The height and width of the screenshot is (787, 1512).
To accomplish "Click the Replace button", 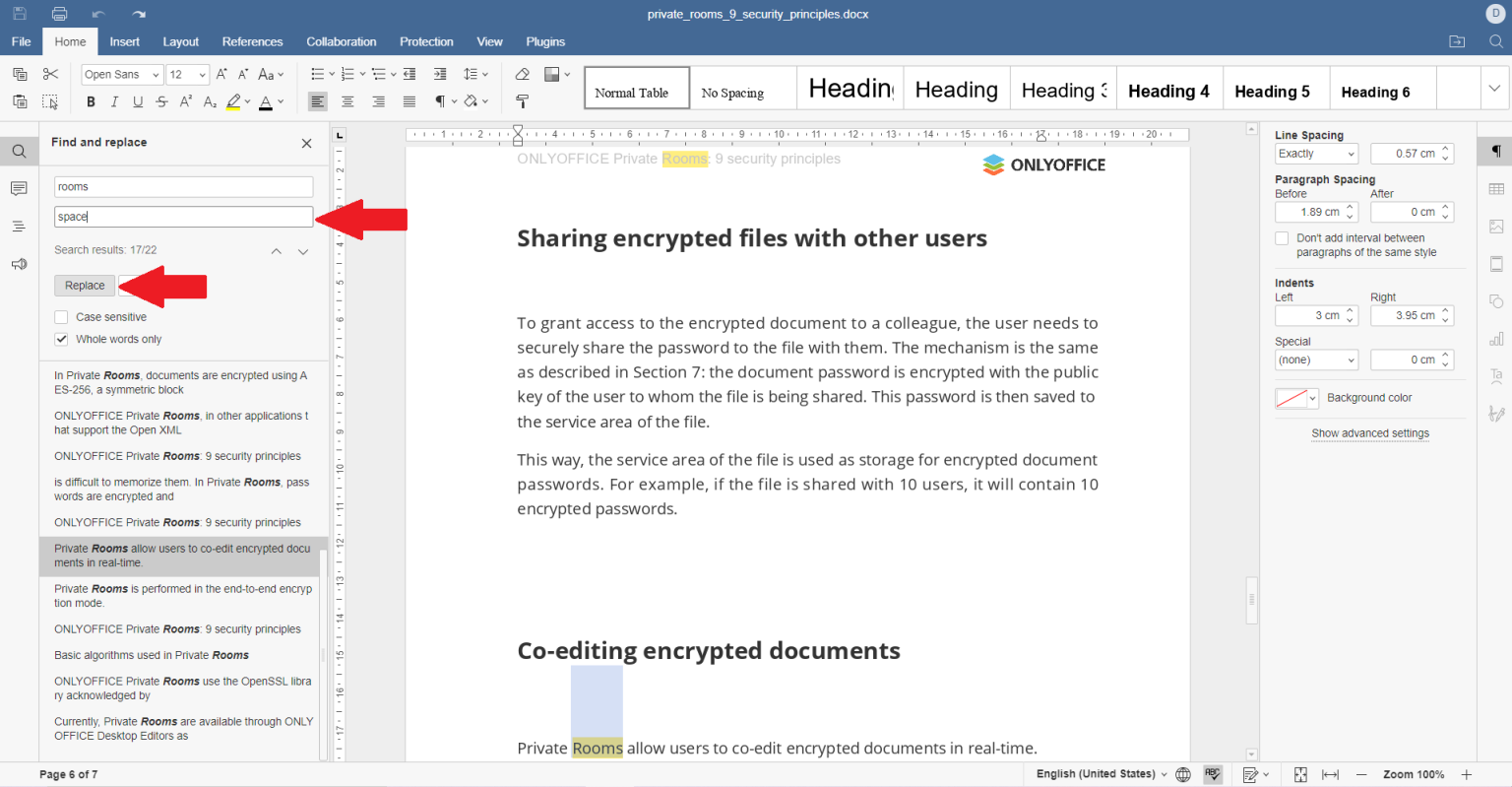I will coord(84,286).
